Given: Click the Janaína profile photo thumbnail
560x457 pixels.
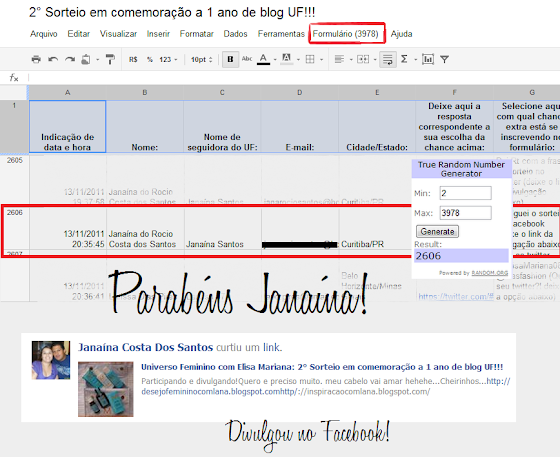Looking at the screenshot, I should tap(51, 360).
